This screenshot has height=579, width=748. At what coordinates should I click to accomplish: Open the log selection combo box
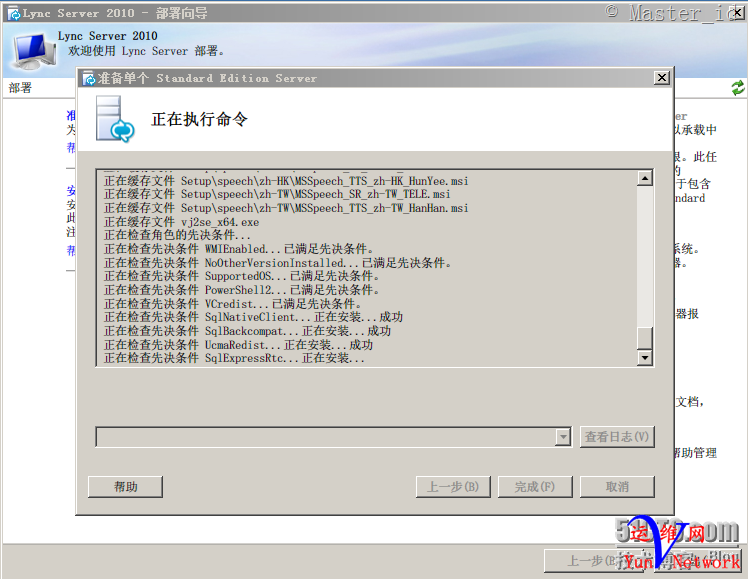[x=333, y=436]
